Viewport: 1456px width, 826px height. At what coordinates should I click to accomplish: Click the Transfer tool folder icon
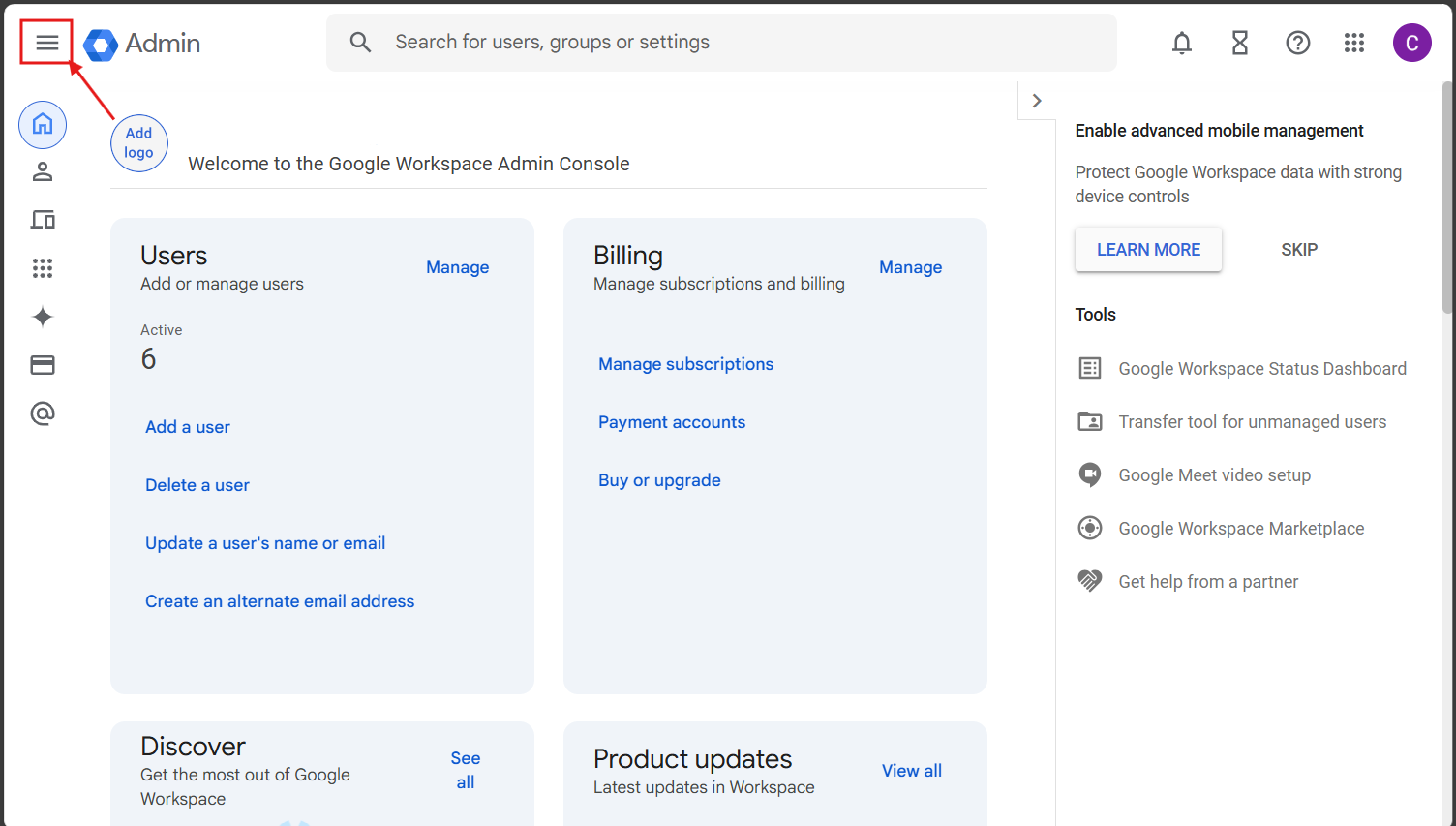tap(1090, 421)
